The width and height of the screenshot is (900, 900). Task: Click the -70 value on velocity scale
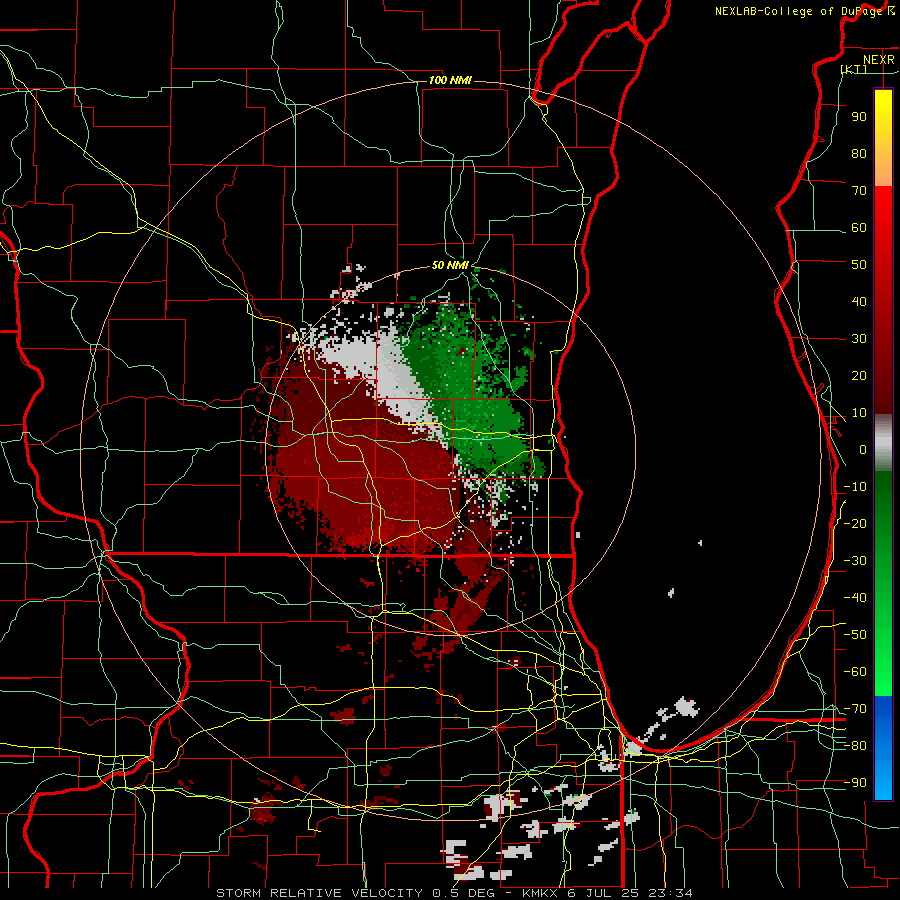point(855,709)
